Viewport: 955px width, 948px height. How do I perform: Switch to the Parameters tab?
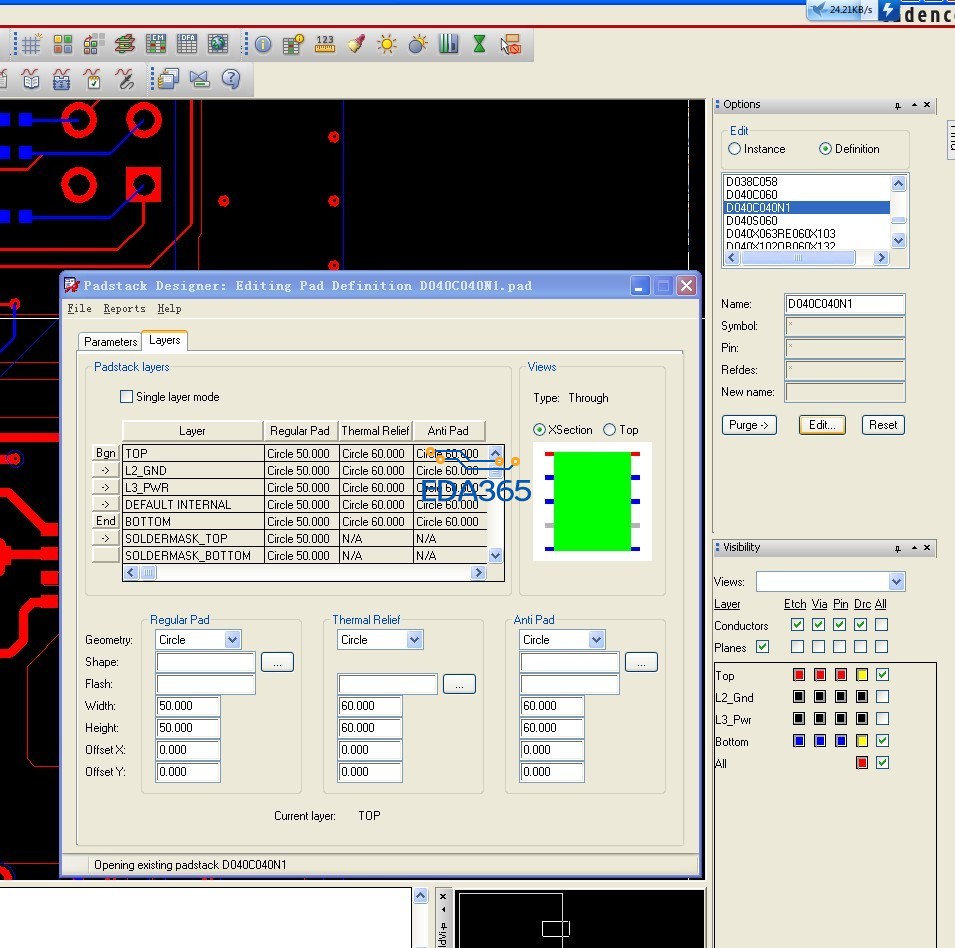(110, 342)
